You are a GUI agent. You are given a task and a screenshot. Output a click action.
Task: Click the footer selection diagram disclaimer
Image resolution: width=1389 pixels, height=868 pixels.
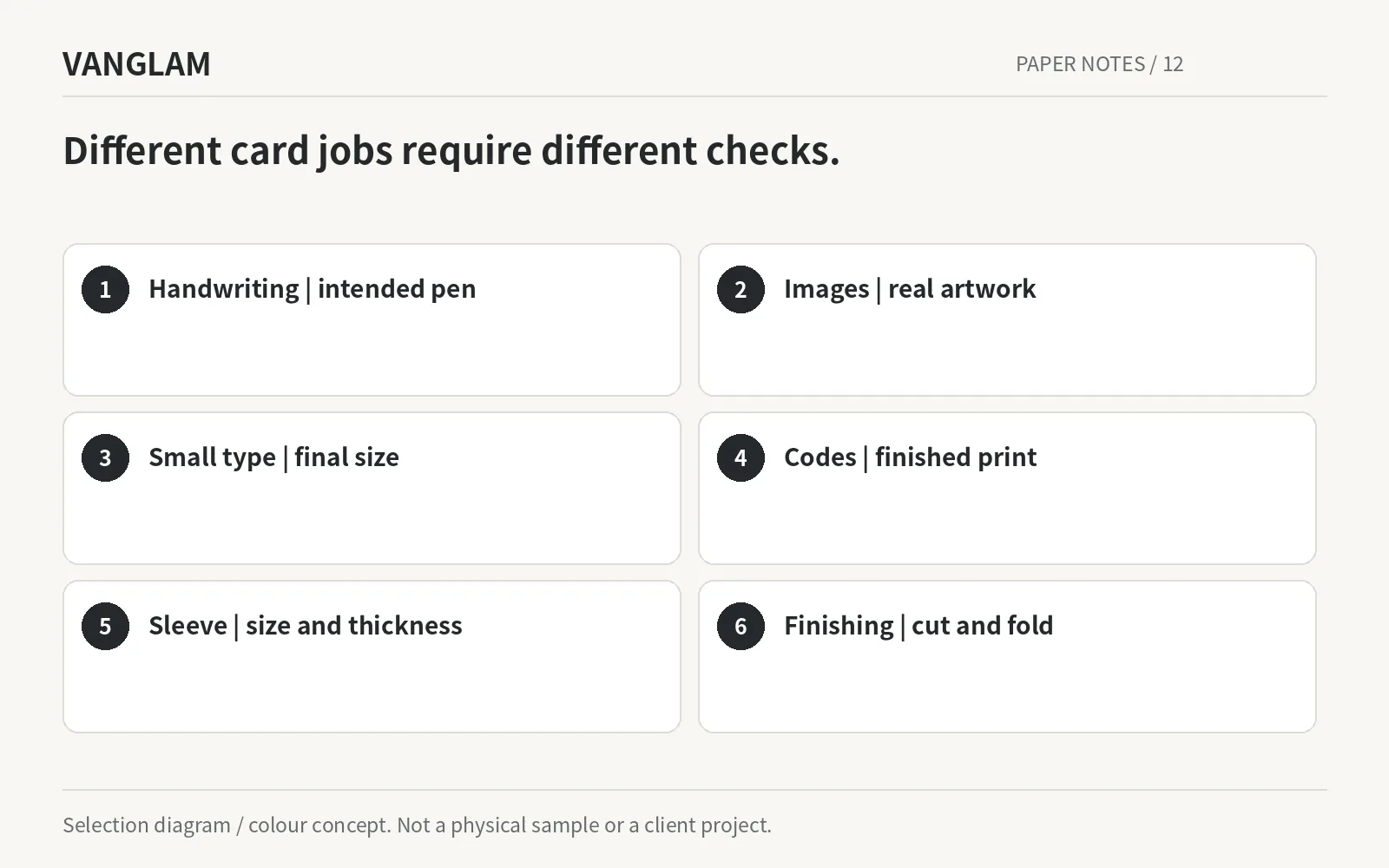pyautogui.click(x=417, y=825)
